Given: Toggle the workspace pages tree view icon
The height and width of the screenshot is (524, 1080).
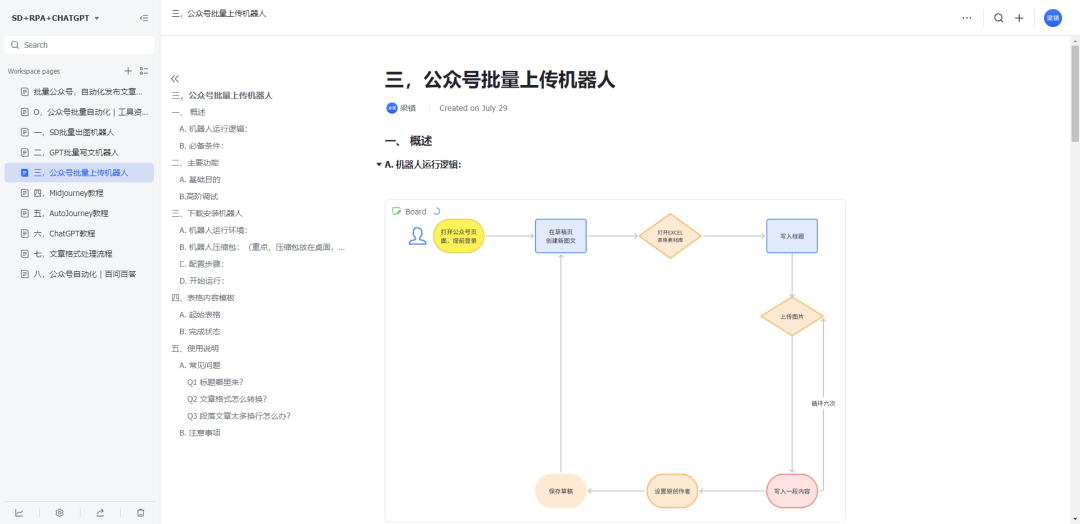Looking at the screenshot, I should pyautogui.click(x=144, y=71).
